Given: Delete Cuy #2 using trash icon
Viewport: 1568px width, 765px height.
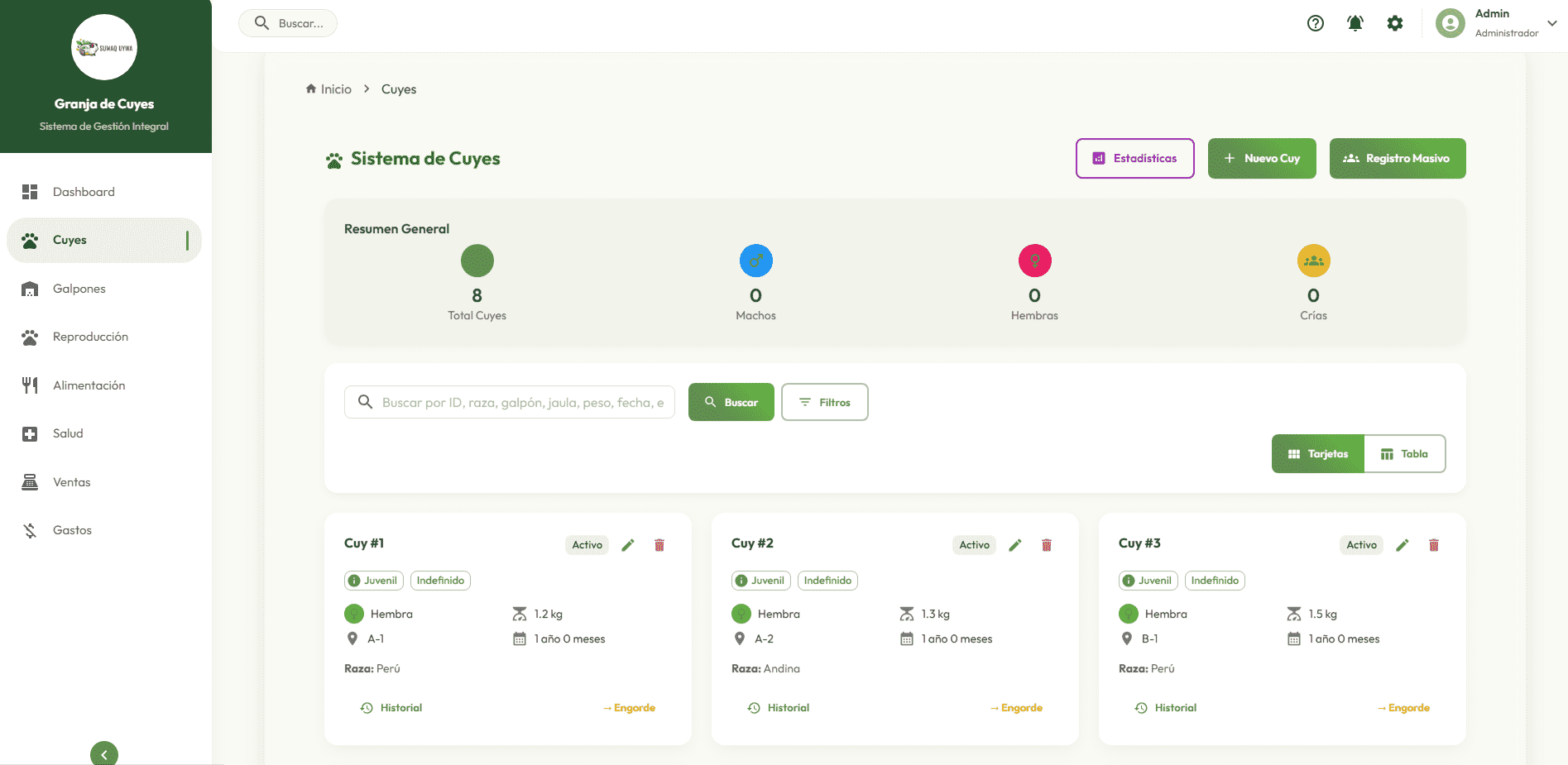Looking at the screenshot, I should (x=1046, y=545).
